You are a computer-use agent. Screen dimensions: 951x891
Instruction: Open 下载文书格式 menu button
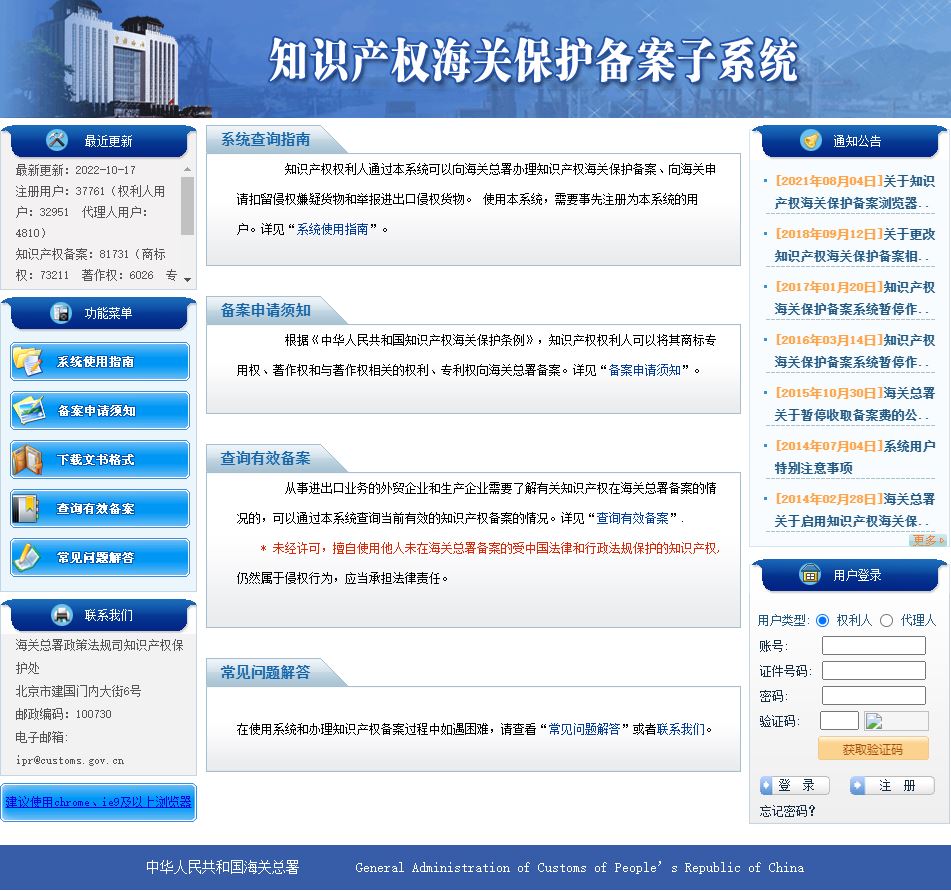[x=100, y=460]
